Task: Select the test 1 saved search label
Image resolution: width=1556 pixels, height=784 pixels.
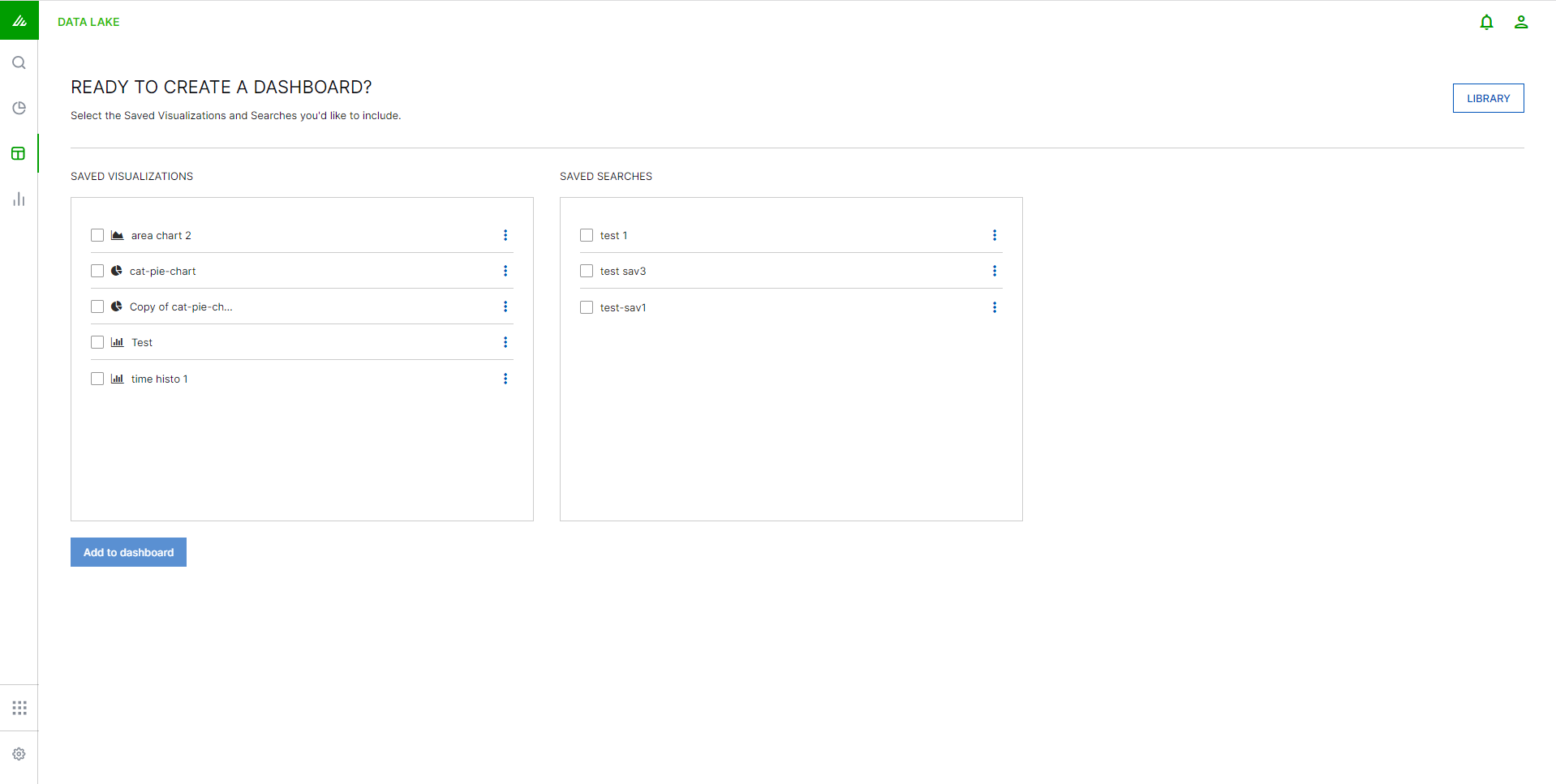Action: pyautogui.click(x=614, y=235)
